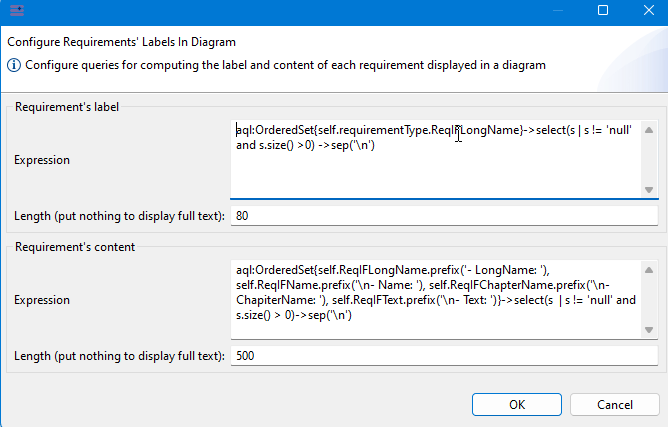The height and width of the screenshot is (427, 668).
Task: Click the content Expression vertical scrollbar track
Action: click(x=648, y=299)
